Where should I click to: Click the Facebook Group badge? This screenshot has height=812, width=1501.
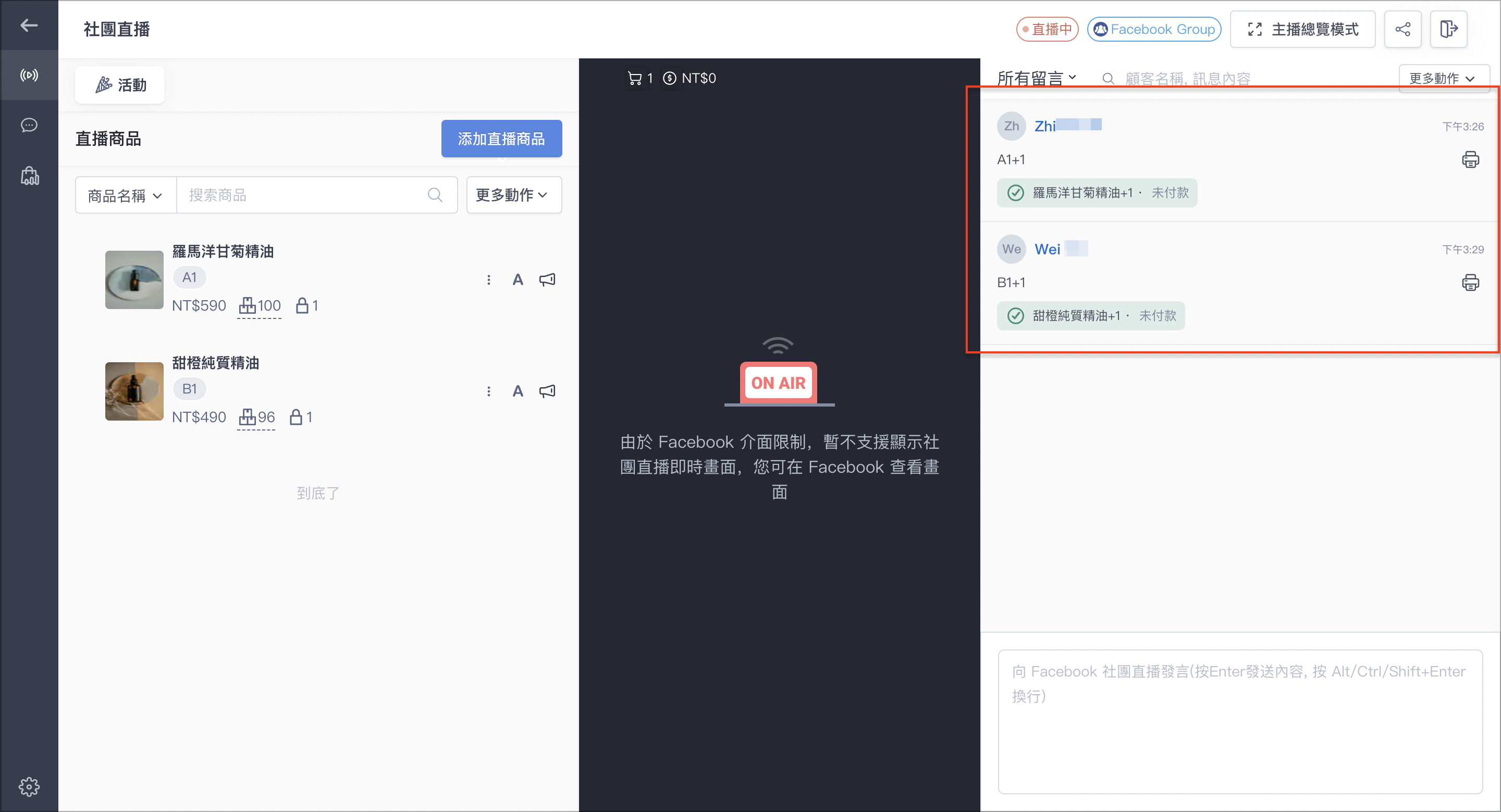click(x=1154, y=29)
